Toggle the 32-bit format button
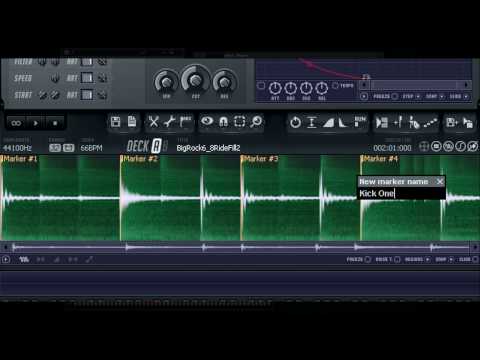This screenshot has height=360, width=480. click(x=55, y=148)
